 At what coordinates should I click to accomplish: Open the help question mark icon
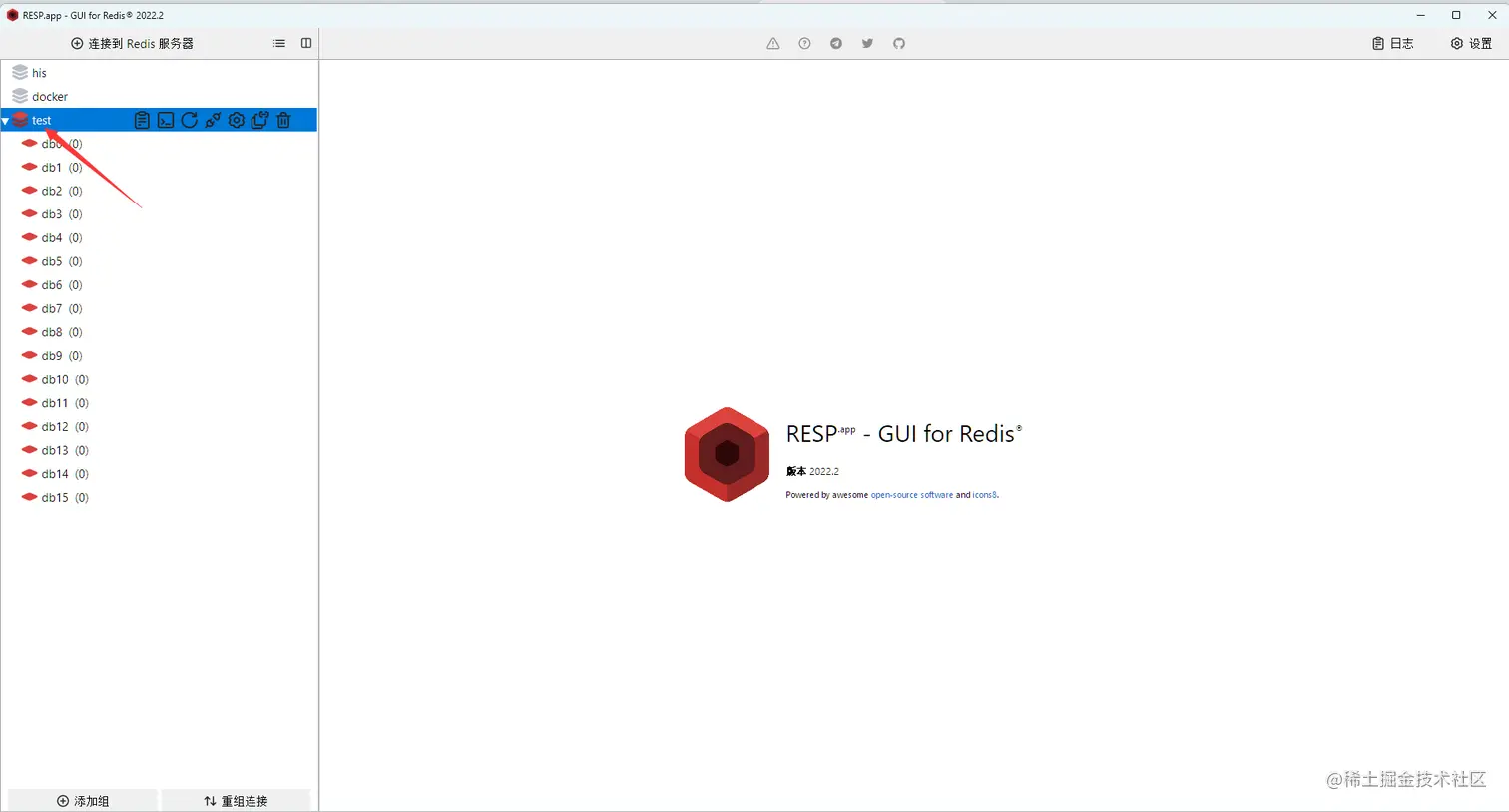click(804, 43)
